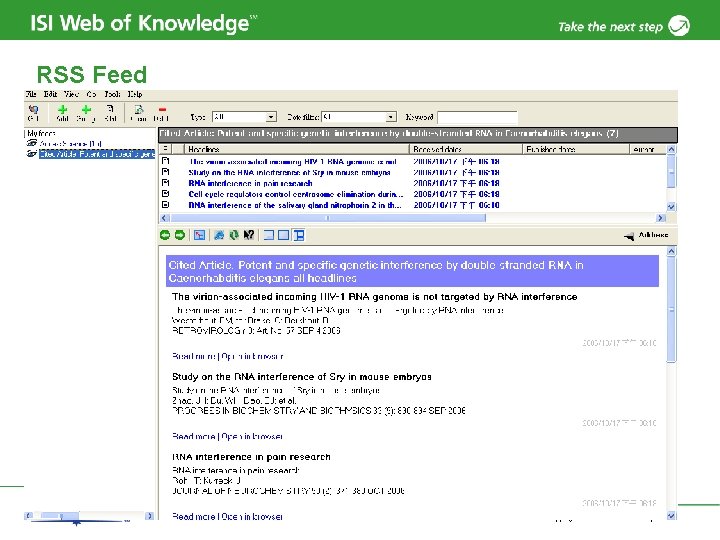720x540 pixels.
Task: Click the status icon of the Cell cycle regulators row
Action: 166,194
